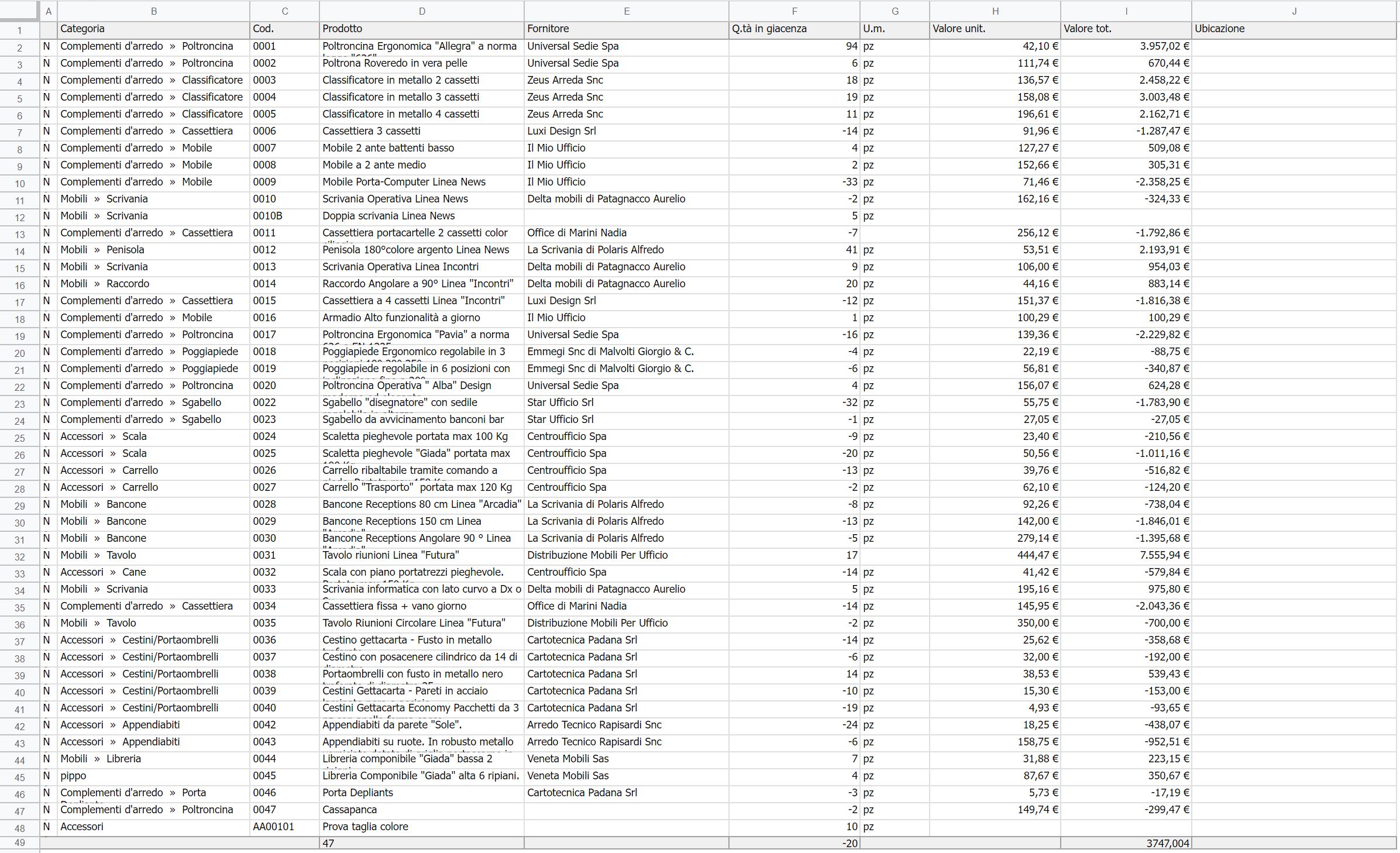
Task: Select 'pippo' category cell
Action: point(153,776)
